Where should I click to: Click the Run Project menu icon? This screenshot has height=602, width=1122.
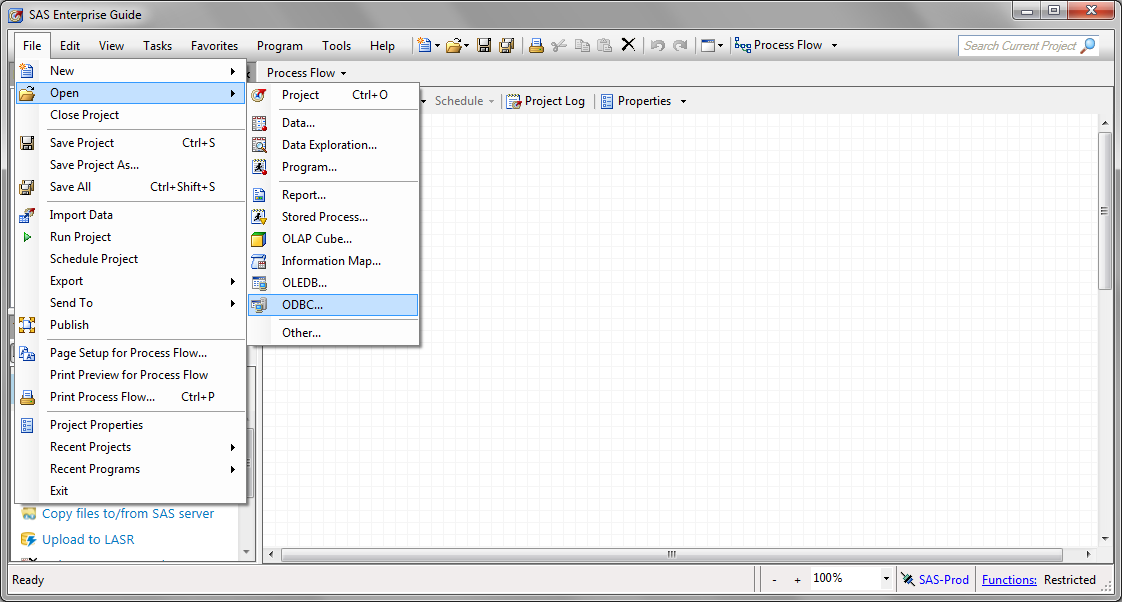click(26, 236)
